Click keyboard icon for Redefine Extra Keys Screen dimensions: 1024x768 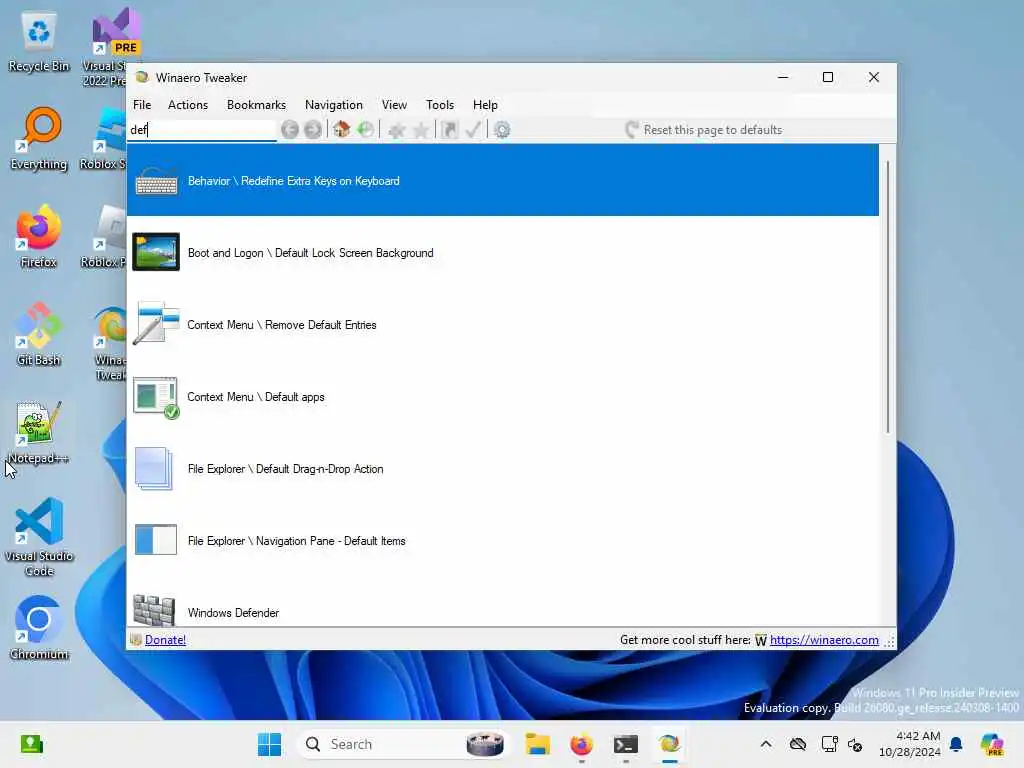(156, 182)
